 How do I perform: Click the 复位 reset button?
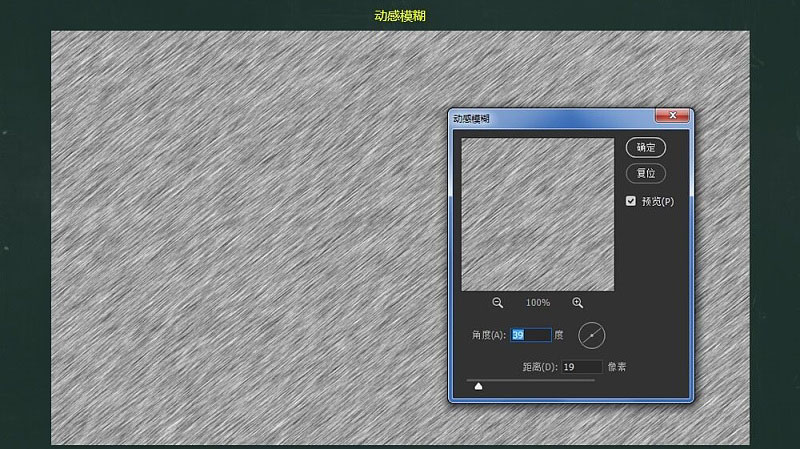coord(645,173)
